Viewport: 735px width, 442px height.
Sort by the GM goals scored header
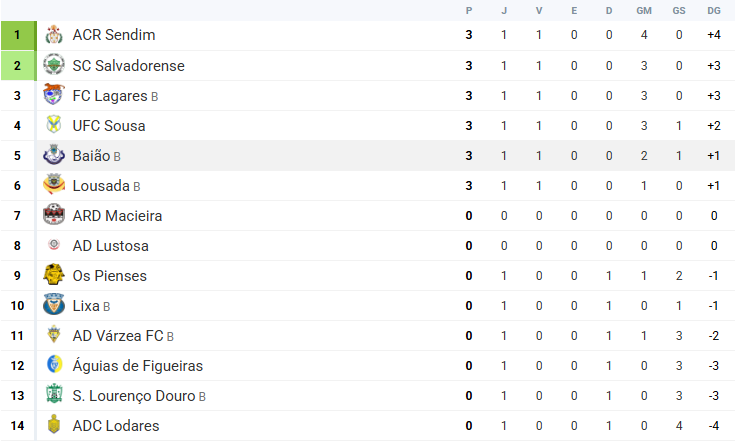coord(644,10)
